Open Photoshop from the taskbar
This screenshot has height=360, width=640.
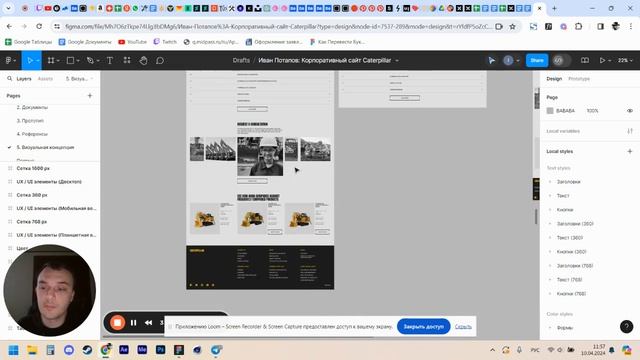[160, 350]
